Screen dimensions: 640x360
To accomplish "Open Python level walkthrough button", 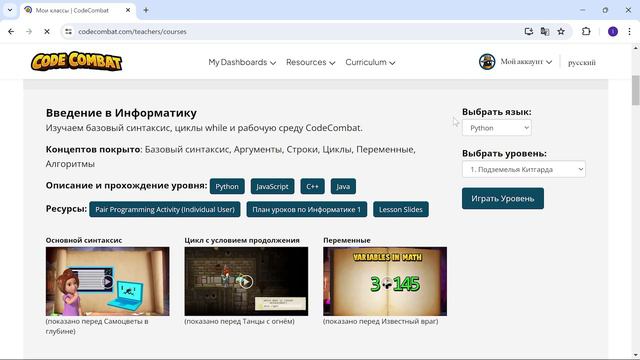I will 227,186.
